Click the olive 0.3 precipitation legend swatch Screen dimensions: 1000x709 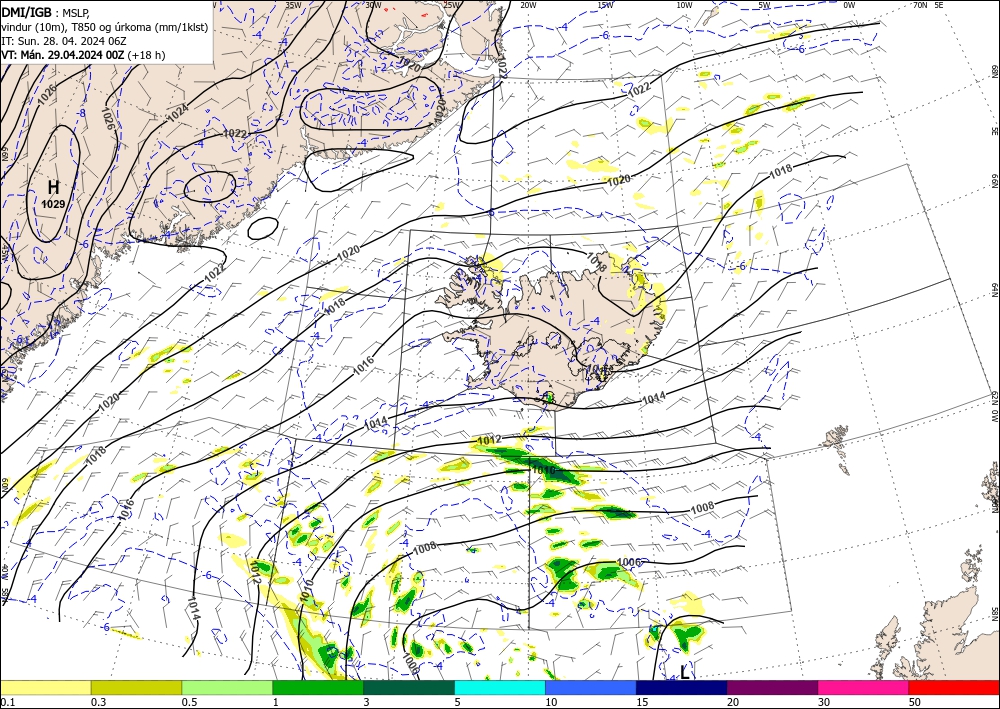(x=136, y=687)
